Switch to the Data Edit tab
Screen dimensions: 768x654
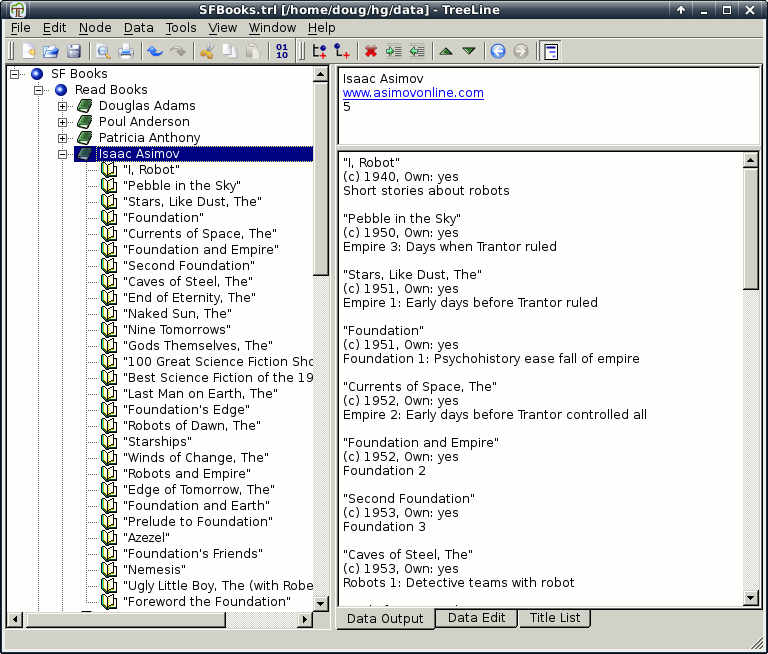(476, 618)
